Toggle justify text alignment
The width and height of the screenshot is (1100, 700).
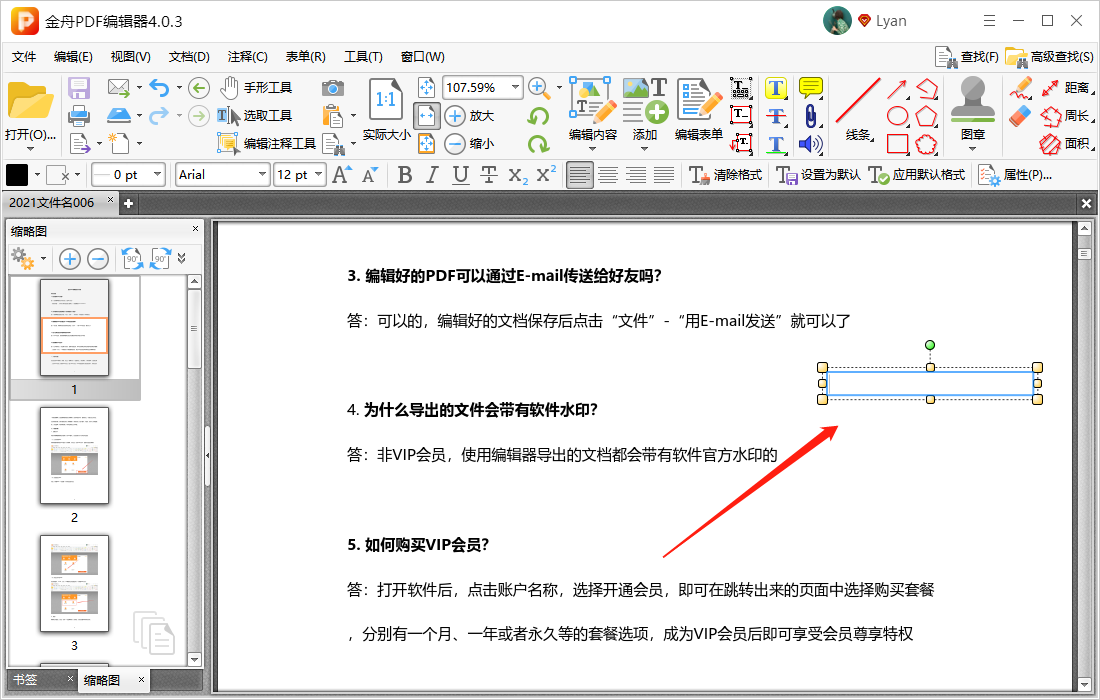(x=664, y=175)
